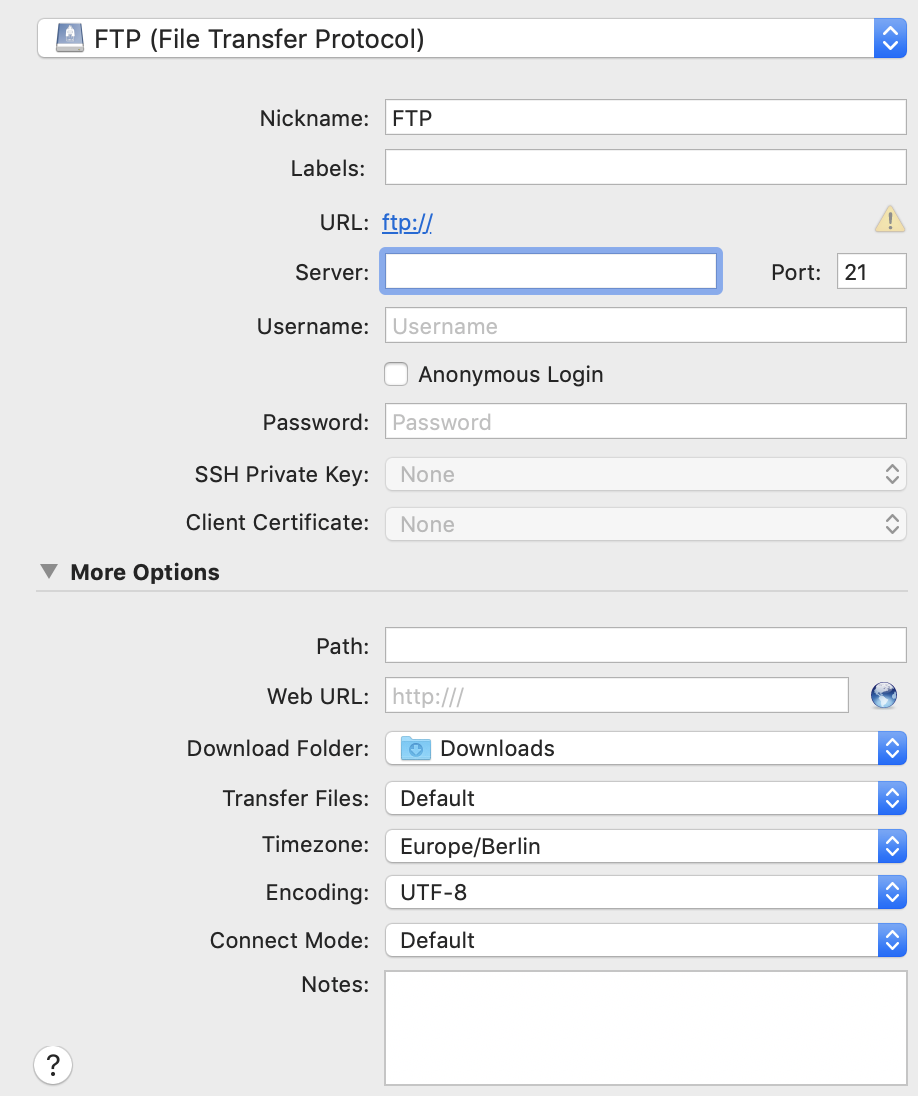Click the Password text field
Image resolution: width=918 pixels, height=1096 pixels.
[x=645, y=421]
